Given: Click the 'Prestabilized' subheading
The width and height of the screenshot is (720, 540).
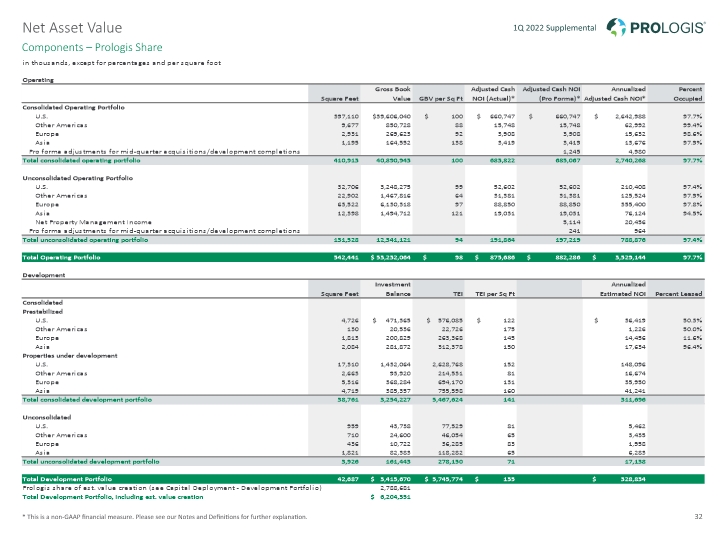Looking at the screenshot, I should (x=42, y=312).
